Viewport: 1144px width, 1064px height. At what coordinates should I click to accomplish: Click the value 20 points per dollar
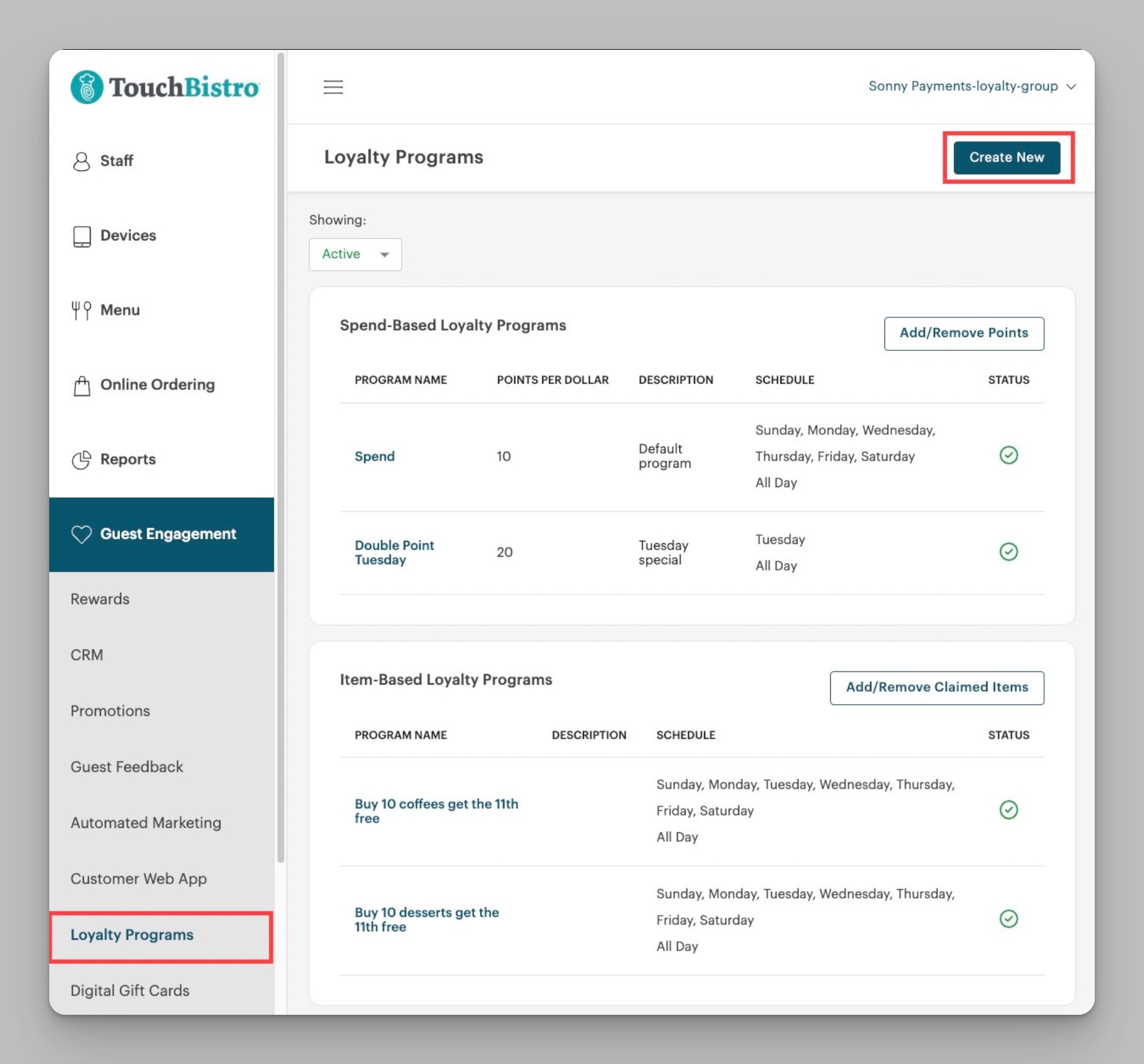pyautogui.click(x=504, y=552)
